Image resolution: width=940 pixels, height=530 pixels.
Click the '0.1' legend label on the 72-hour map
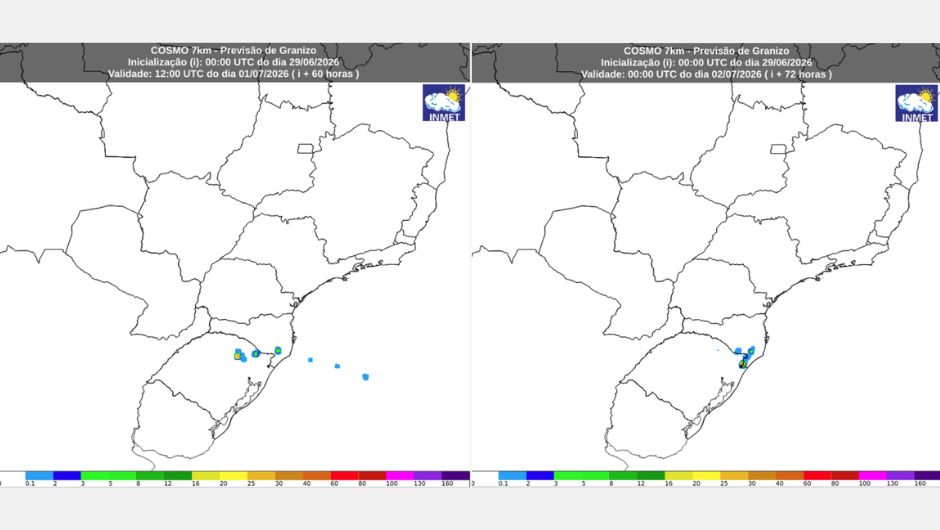pyautogui.click(x=502, y=484)
